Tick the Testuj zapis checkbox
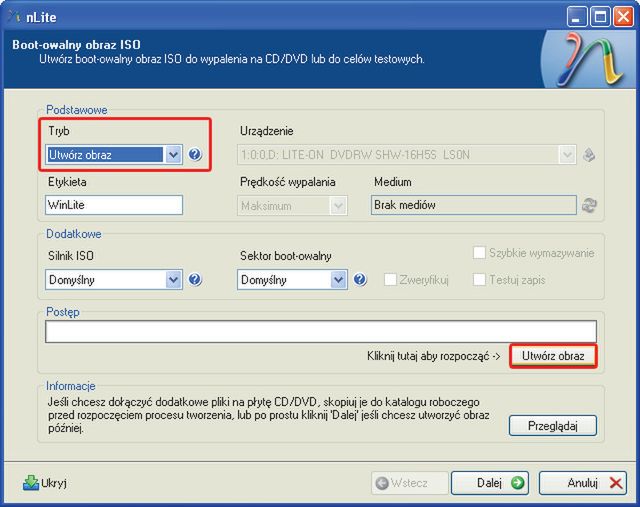The height and width of the screenshot is (507, 640). 479,280
